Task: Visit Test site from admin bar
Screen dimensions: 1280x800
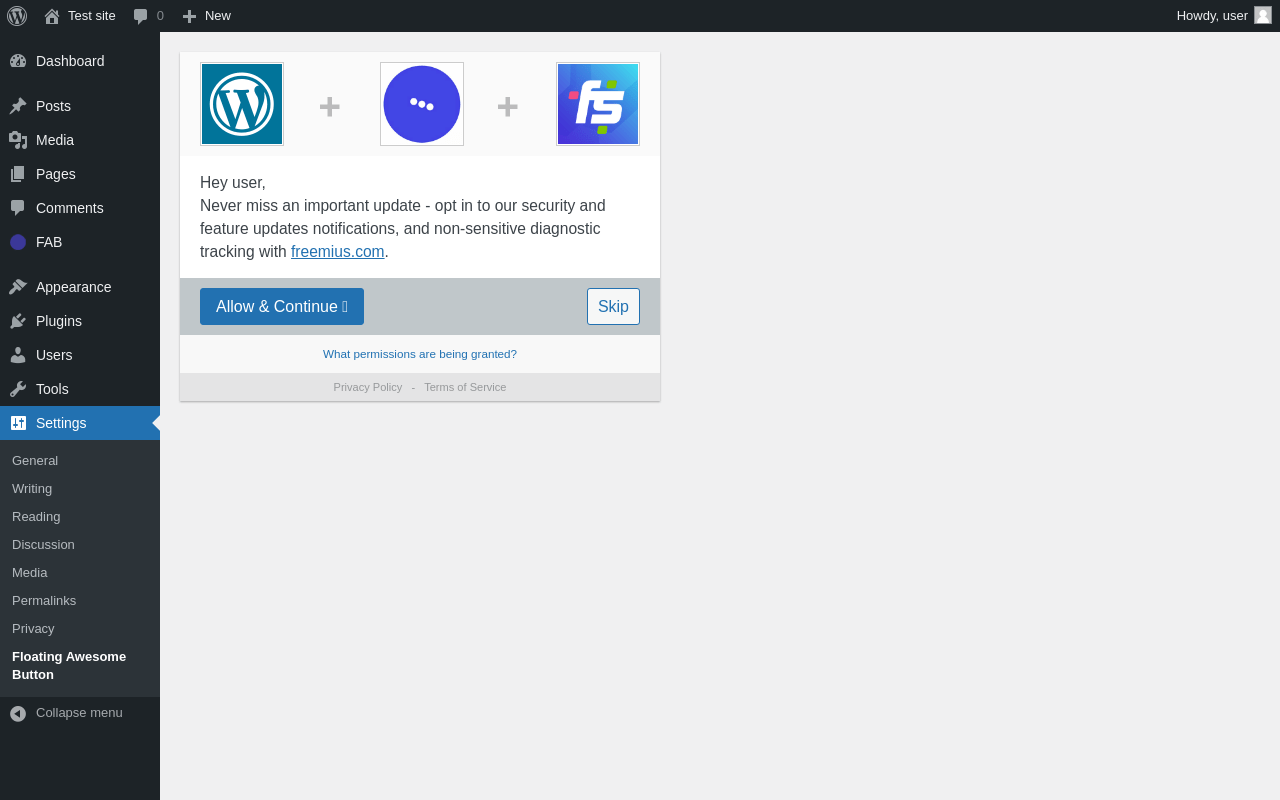Action: 80,16
